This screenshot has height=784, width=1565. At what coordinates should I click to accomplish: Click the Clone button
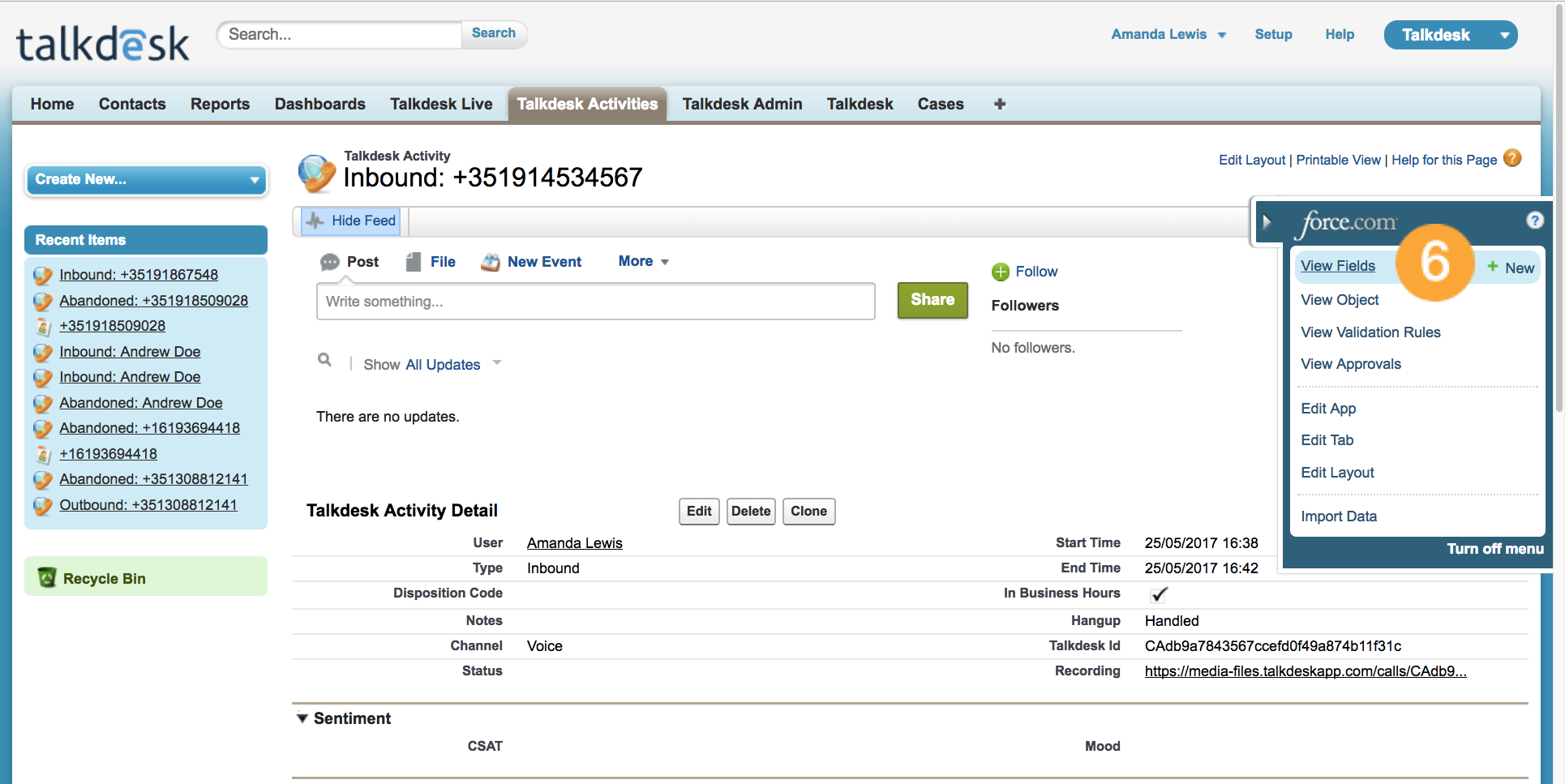808,512
